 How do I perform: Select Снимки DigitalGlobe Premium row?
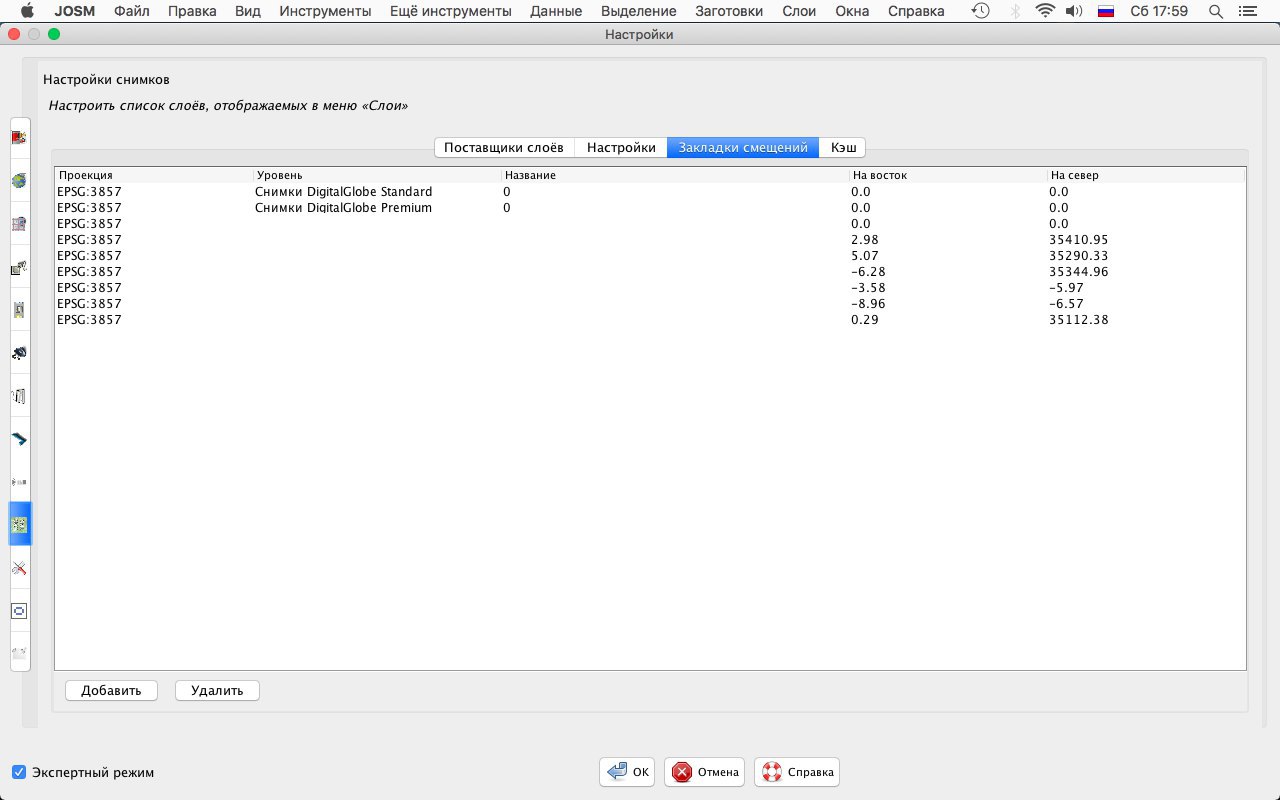pyautogui.click(x=650, y=207)
